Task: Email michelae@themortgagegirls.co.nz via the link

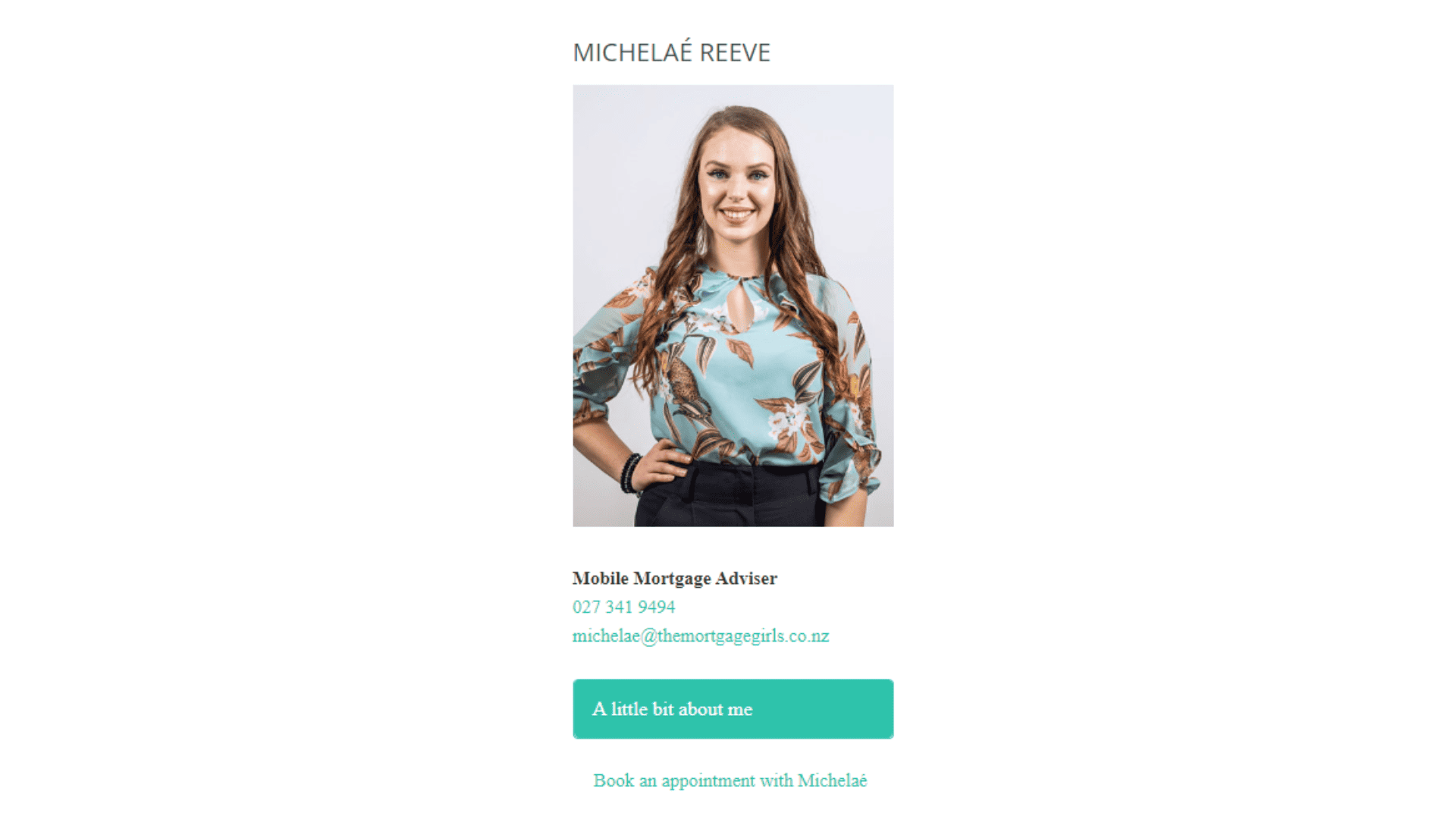Action: point(701,635)
